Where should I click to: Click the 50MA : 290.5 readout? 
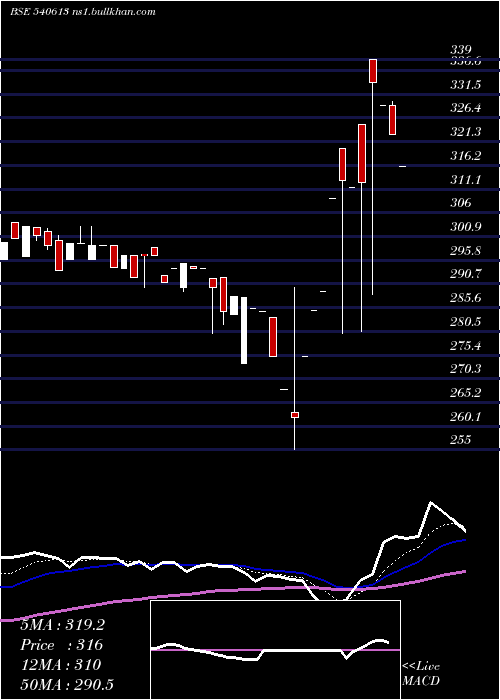[x=67, y=685]
